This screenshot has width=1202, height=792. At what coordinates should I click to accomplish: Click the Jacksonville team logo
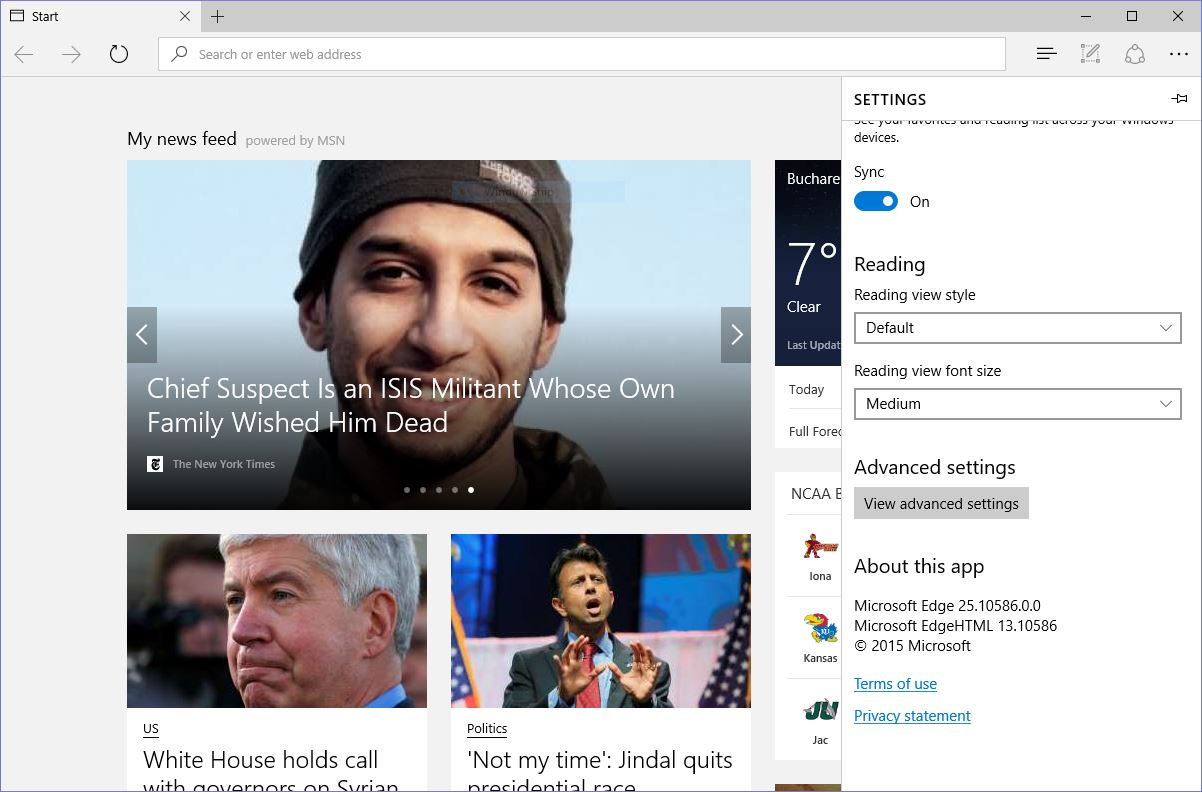[x=820, y=711]
